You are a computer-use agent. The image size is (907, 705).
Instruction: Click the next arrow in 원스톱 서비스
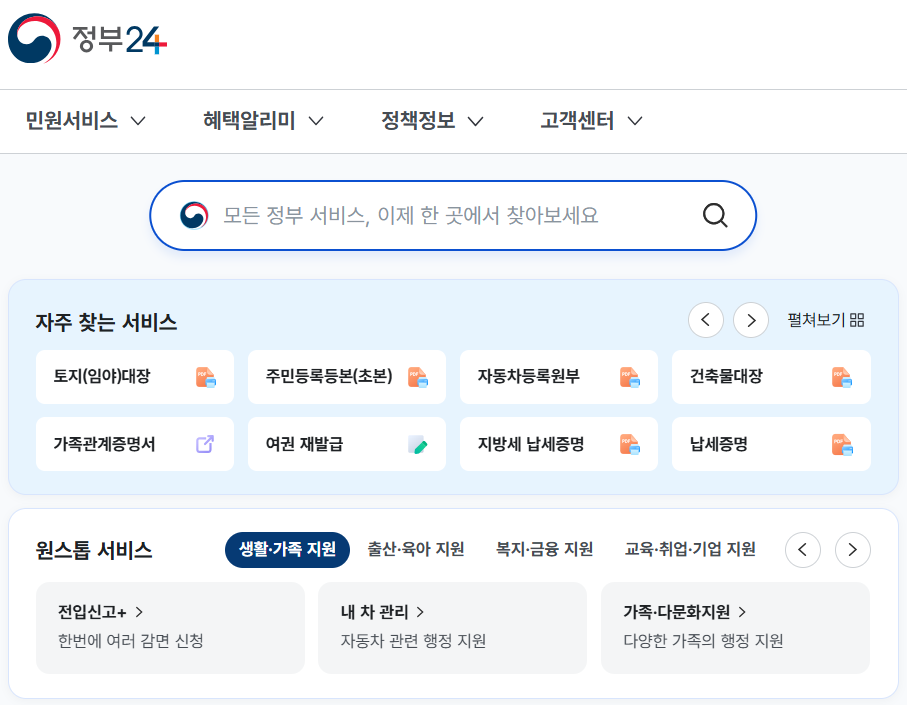point(852,549)
